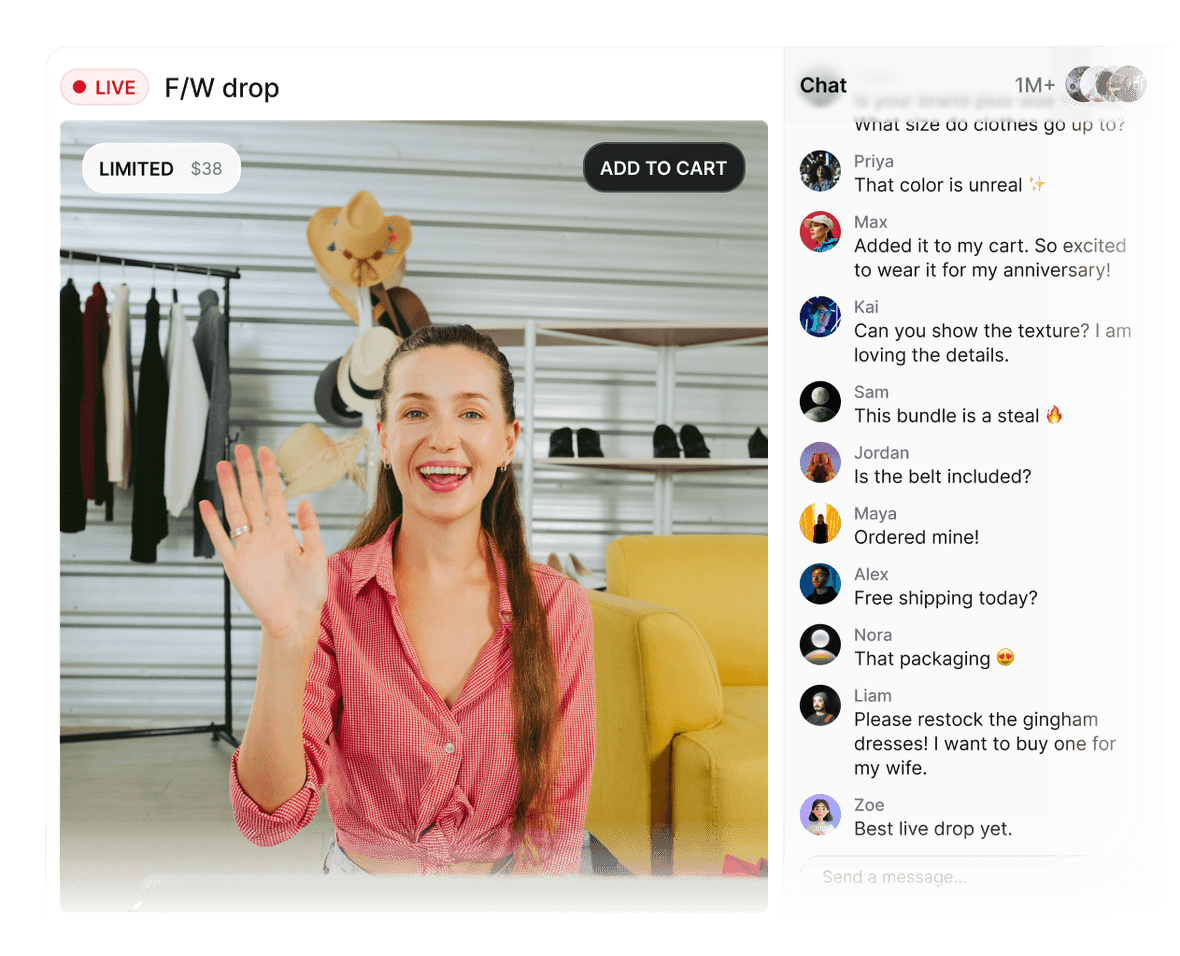
Task: Select username Sam in chat
Action: pyautogui.click(x=871, y=392)
